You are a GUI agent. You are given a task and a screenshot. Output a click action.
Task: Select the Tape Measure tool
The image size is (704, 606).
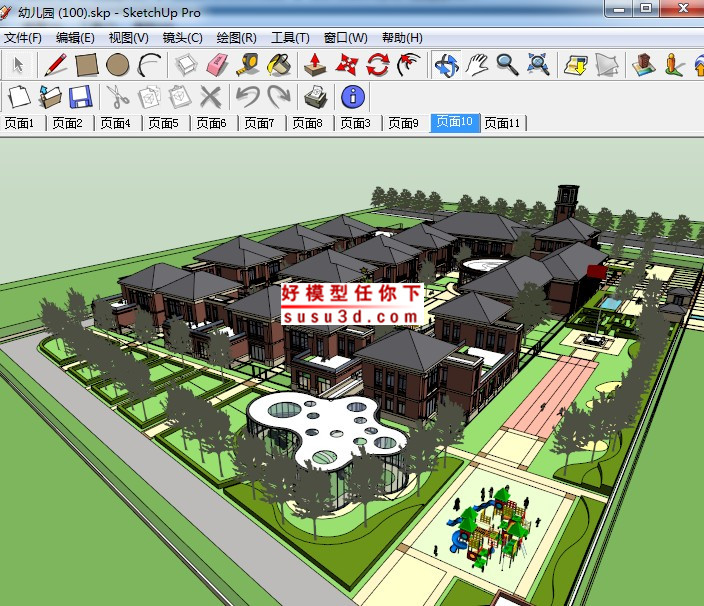pos(248,65)
